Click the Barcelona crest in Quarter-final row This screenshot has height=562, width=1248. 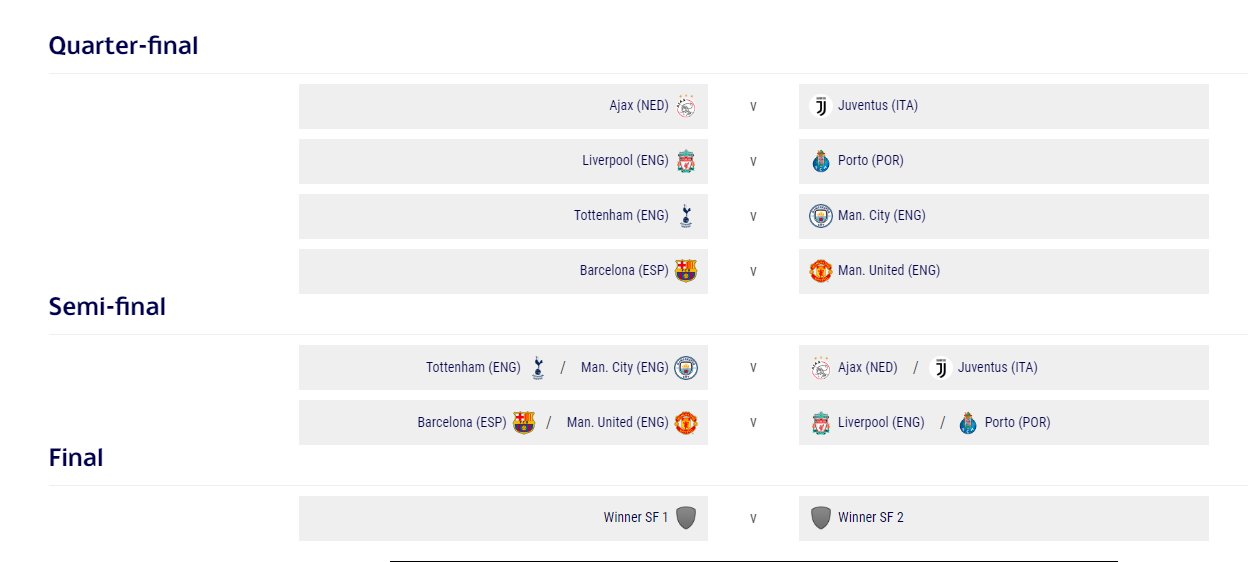(x=686, y=271)
